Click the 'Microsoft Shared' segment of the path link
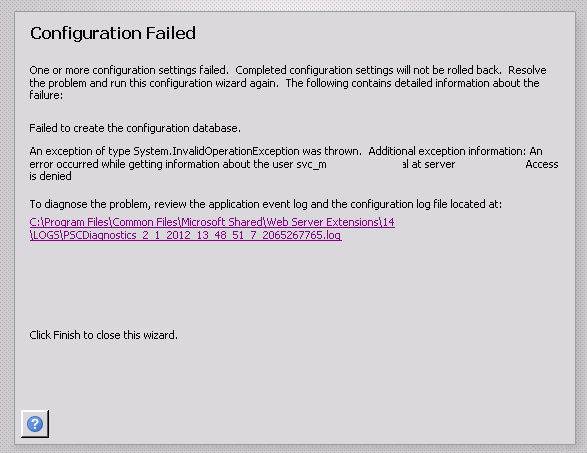This screenshot has height=453, width=587. point(223,222)
